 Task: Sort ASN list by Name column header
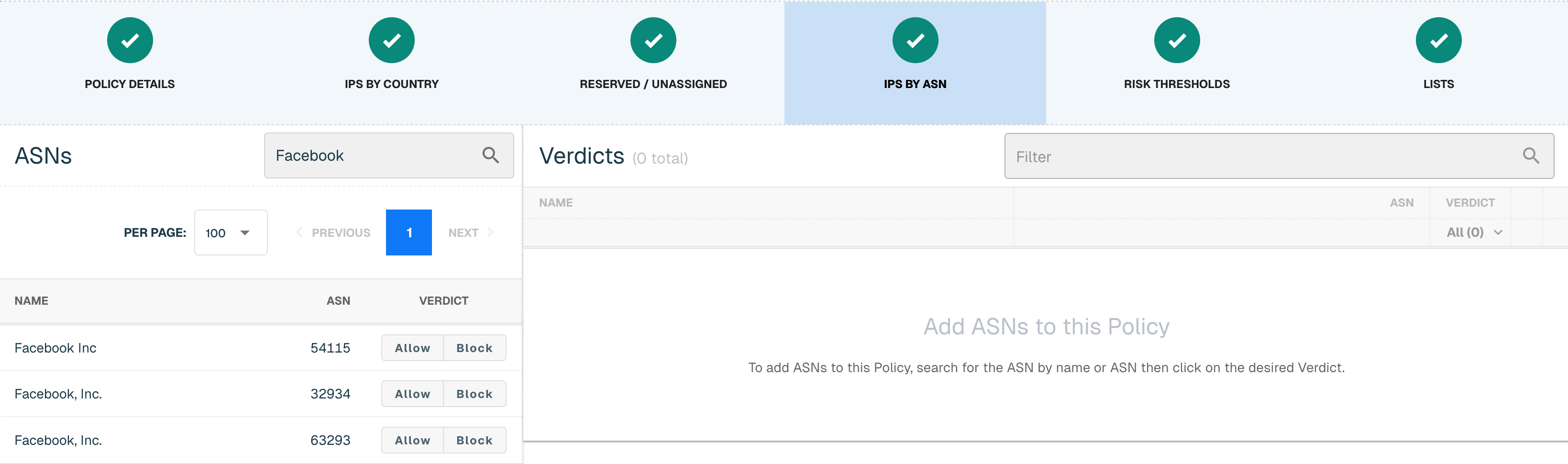31,301
